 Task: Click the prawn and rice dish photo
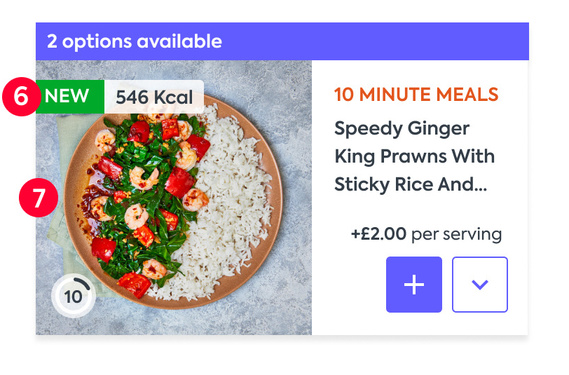[174, 198]
